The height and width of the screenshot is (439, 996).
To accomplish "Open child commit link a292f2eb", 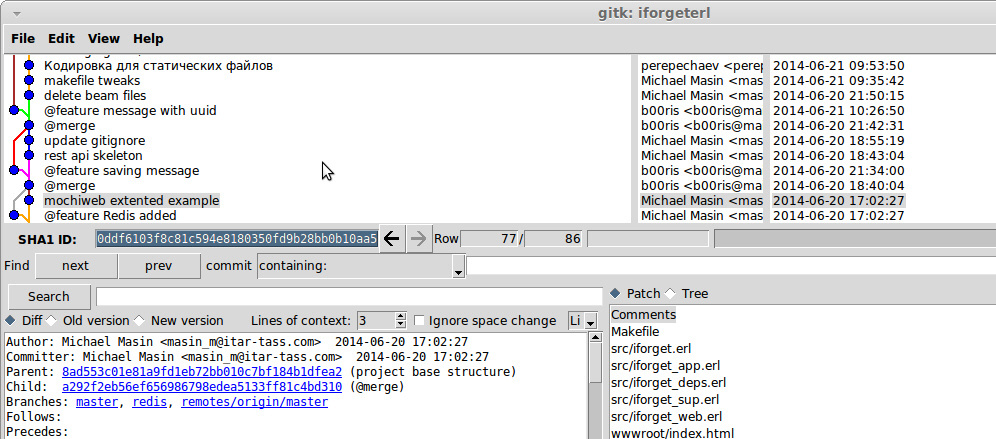I will click(x=201, y=387).
